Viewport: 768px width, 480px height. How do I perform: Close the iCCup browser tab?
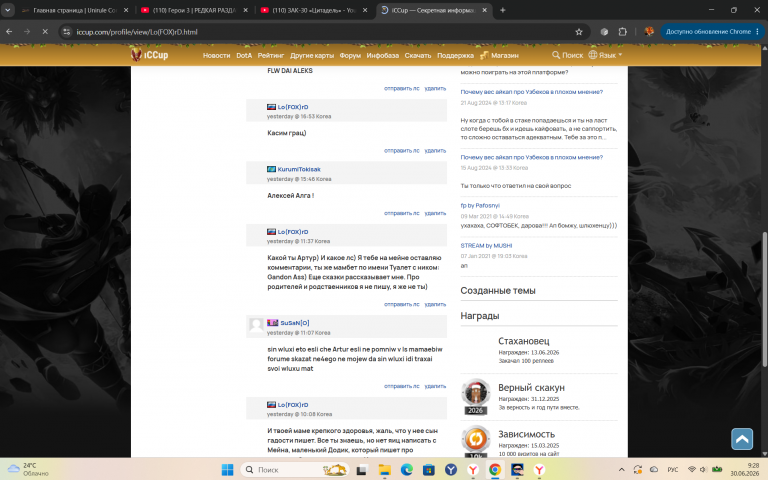[x=484, y=10]
